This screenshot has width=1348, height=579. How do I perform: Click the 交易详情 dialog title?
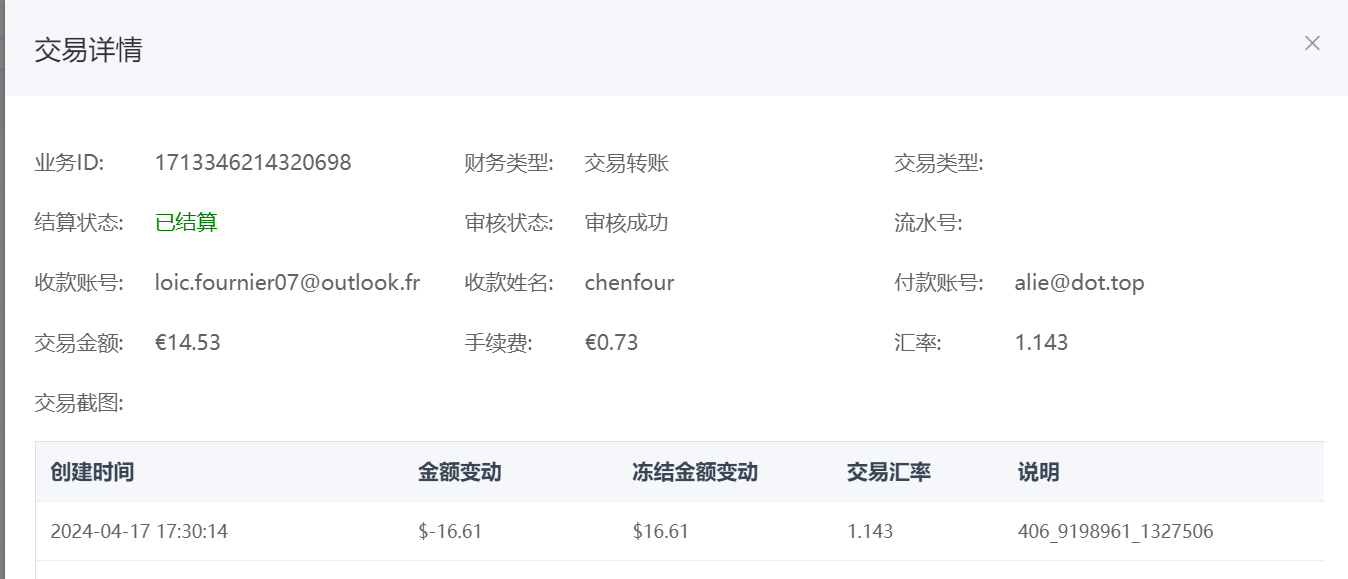88,50
